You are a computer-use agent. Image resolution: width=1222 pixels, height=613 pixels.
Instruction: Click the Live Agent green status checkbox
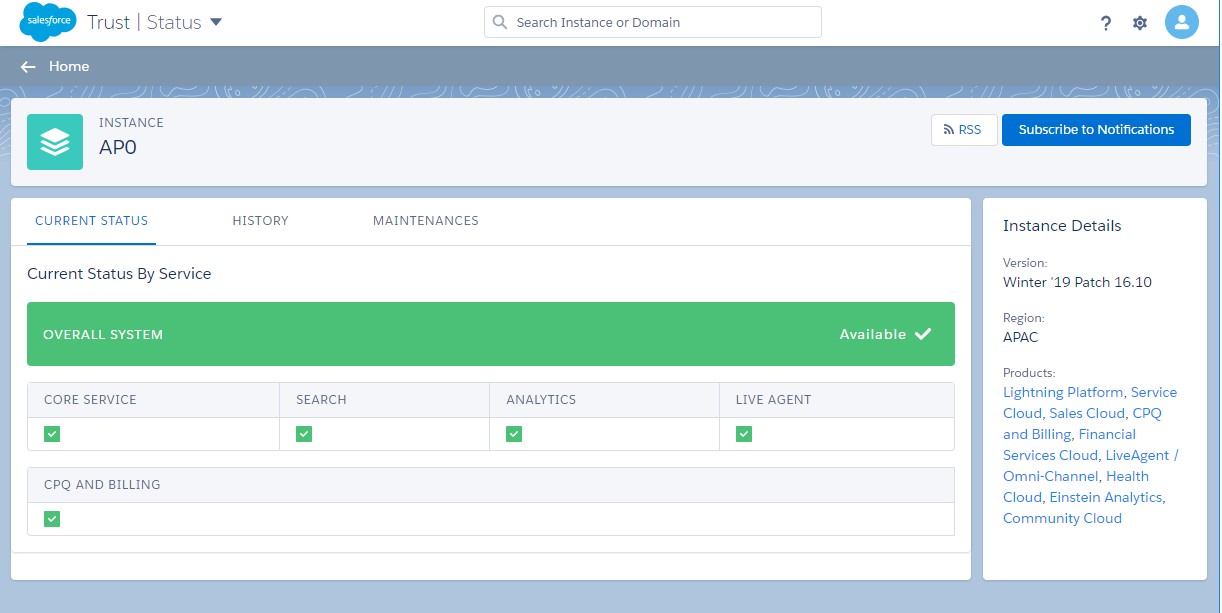(744, 434)
